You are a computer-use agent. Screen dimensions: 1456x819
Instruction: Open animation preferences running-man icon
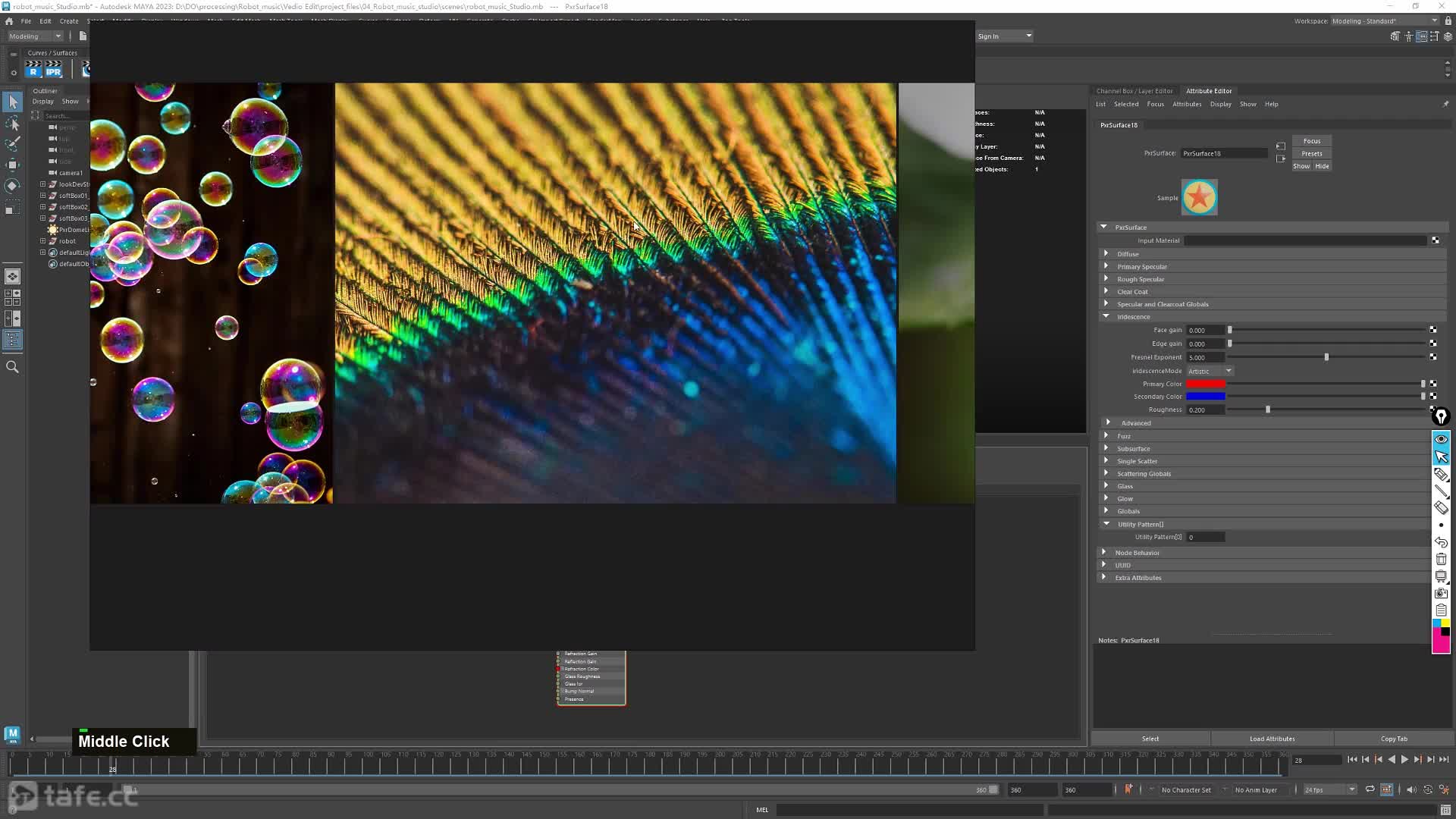click(x=1445, y=789)
